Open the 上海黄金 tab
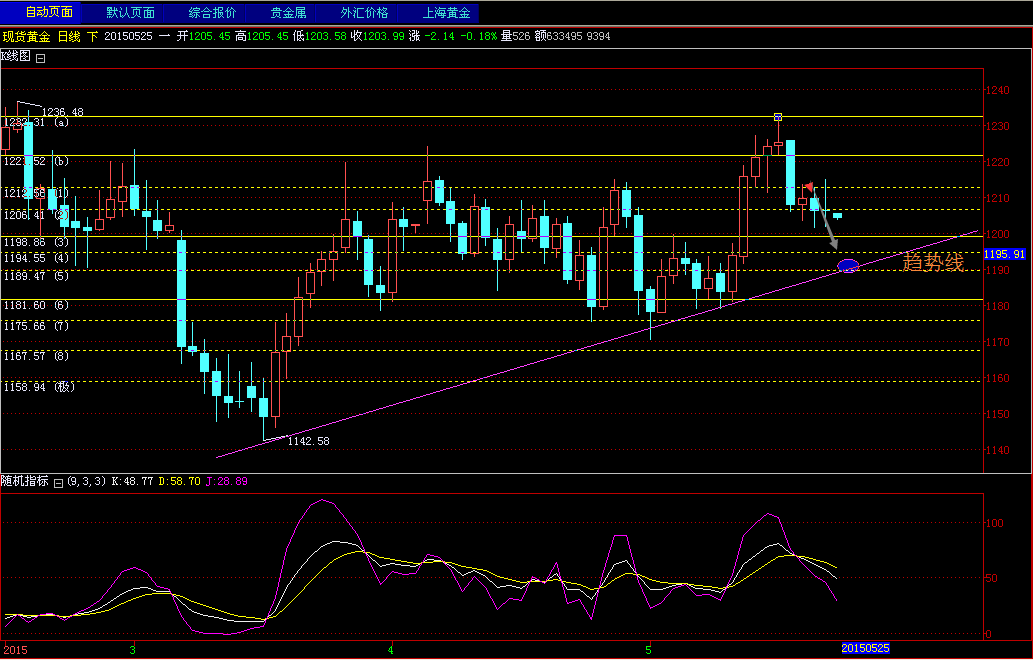Viewport: 1033px width, 660px height. click(446, 13)
